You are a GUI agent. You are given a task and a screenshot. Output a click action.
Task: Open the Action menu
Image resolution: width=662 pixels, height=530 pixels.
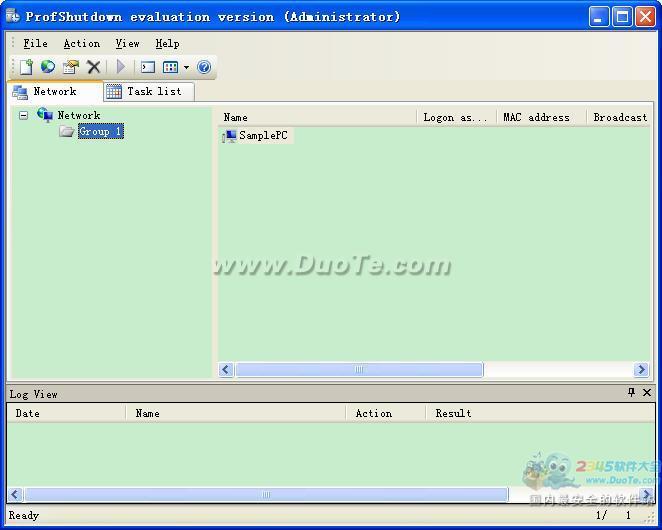click(82, 43)
